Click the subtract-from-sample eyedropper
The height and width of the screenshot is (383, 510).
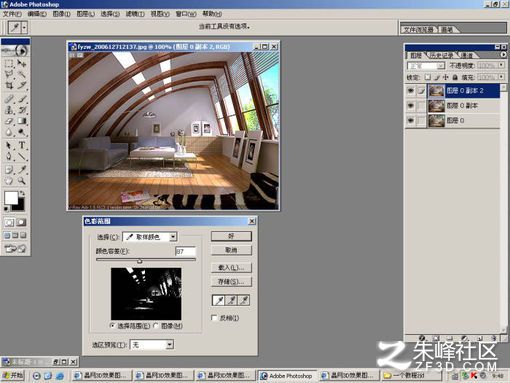244,300
